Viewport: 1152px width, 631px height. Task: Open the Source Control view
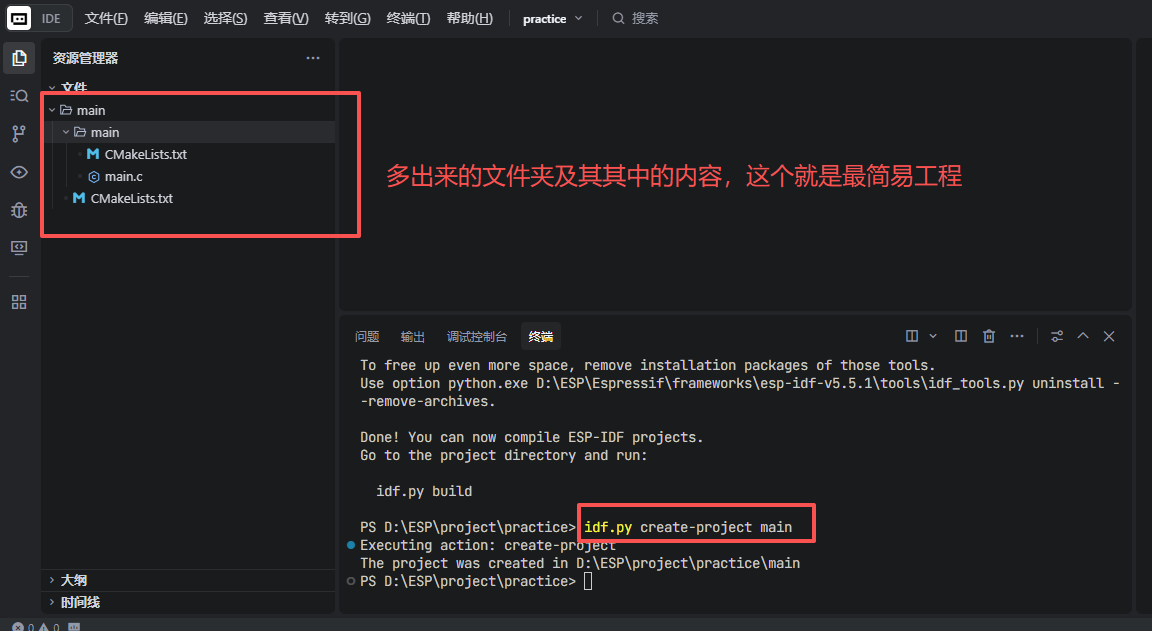[x=19, y=134]
